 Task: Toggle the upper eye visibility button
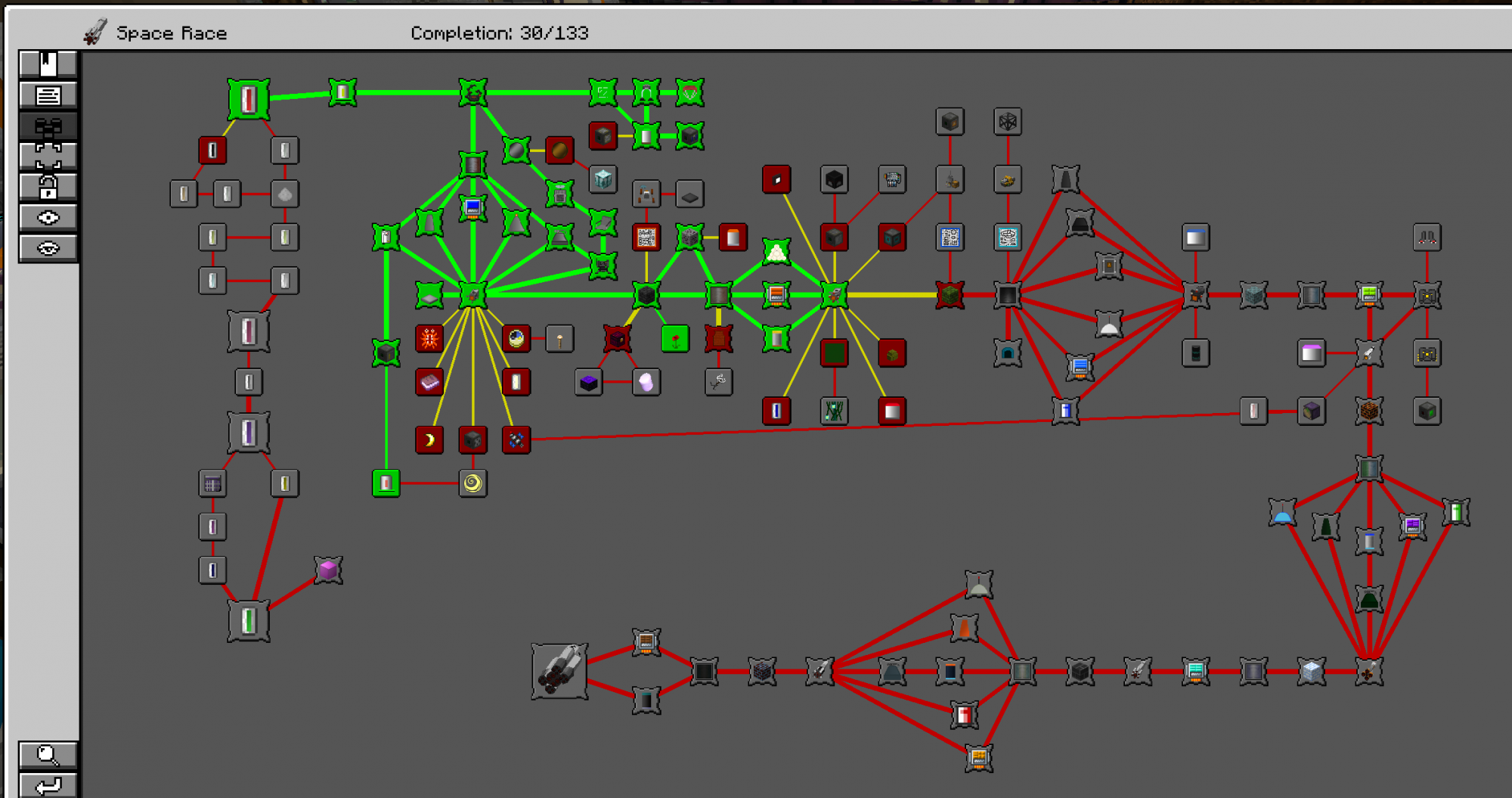(x=48, y=218)
